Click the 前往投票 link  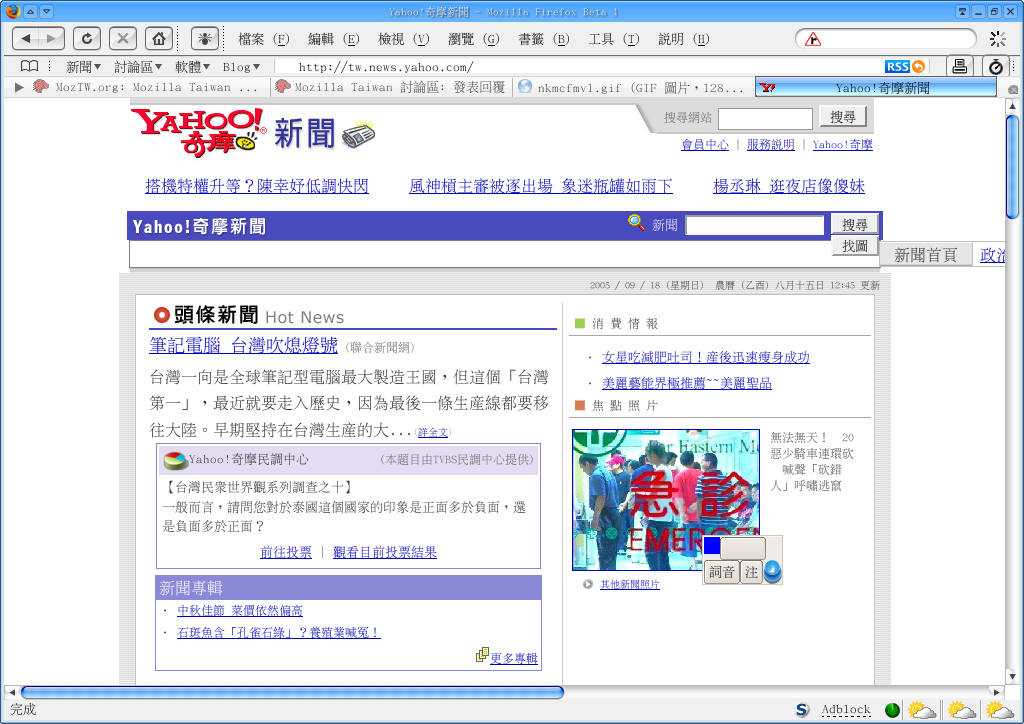coord(286,552)
